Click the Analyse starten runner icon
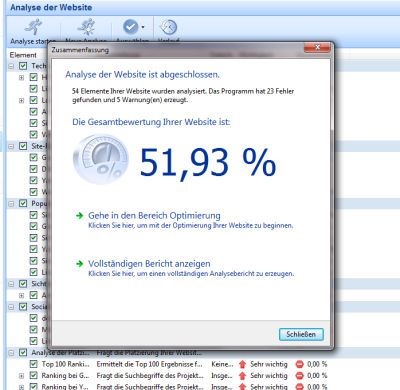Screen dimensions: 400x390 point(33,27)
